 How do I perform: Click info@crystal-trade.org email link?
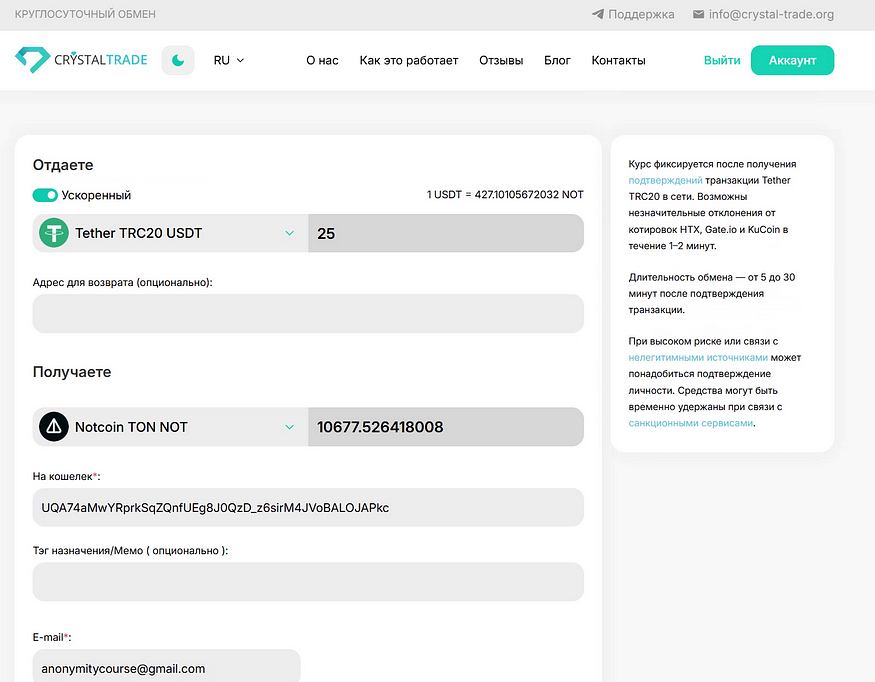click(x=771, y=14)
